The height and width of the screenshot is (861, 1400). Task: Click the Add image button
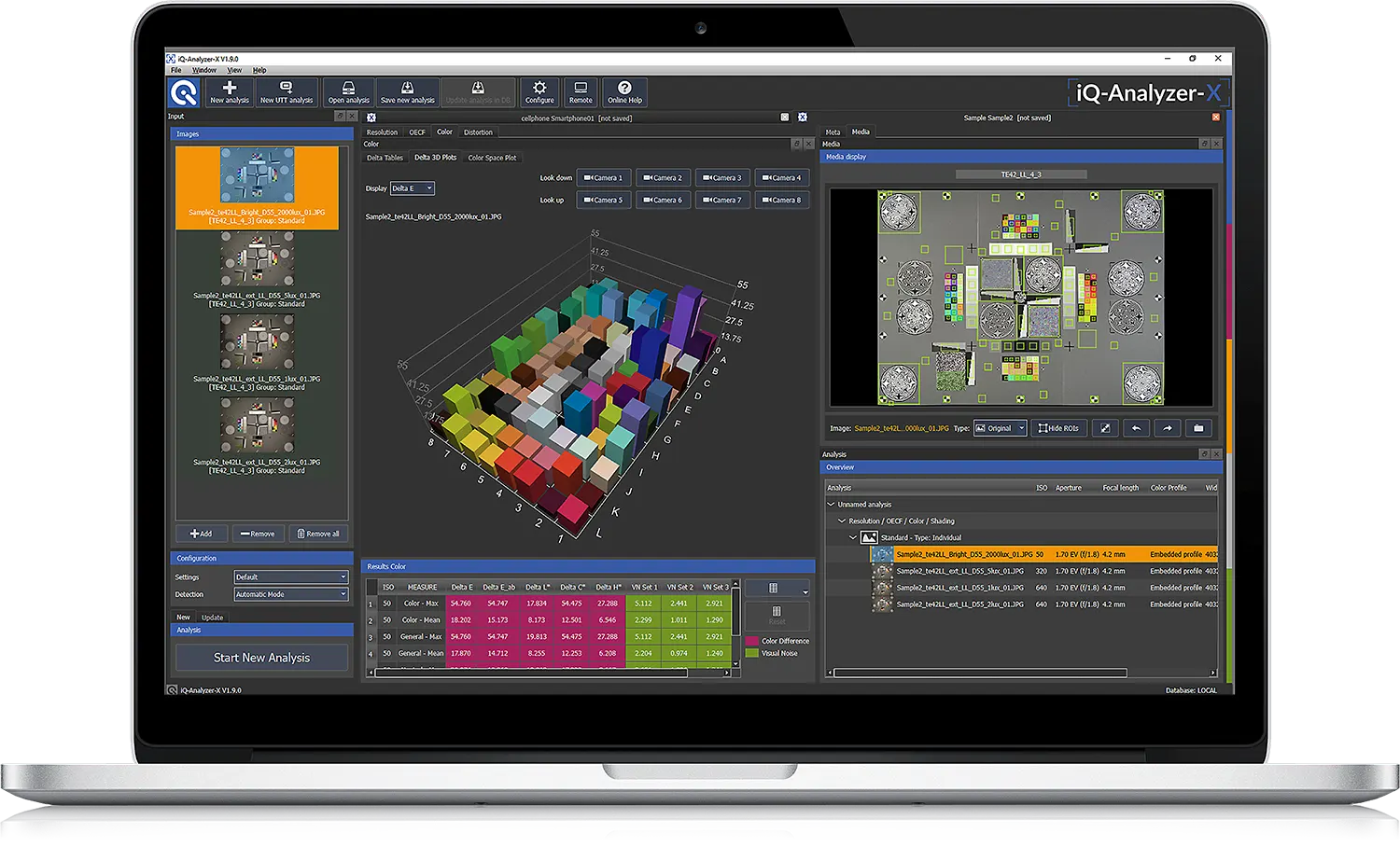pyautogui.click(x=202, y=534)
